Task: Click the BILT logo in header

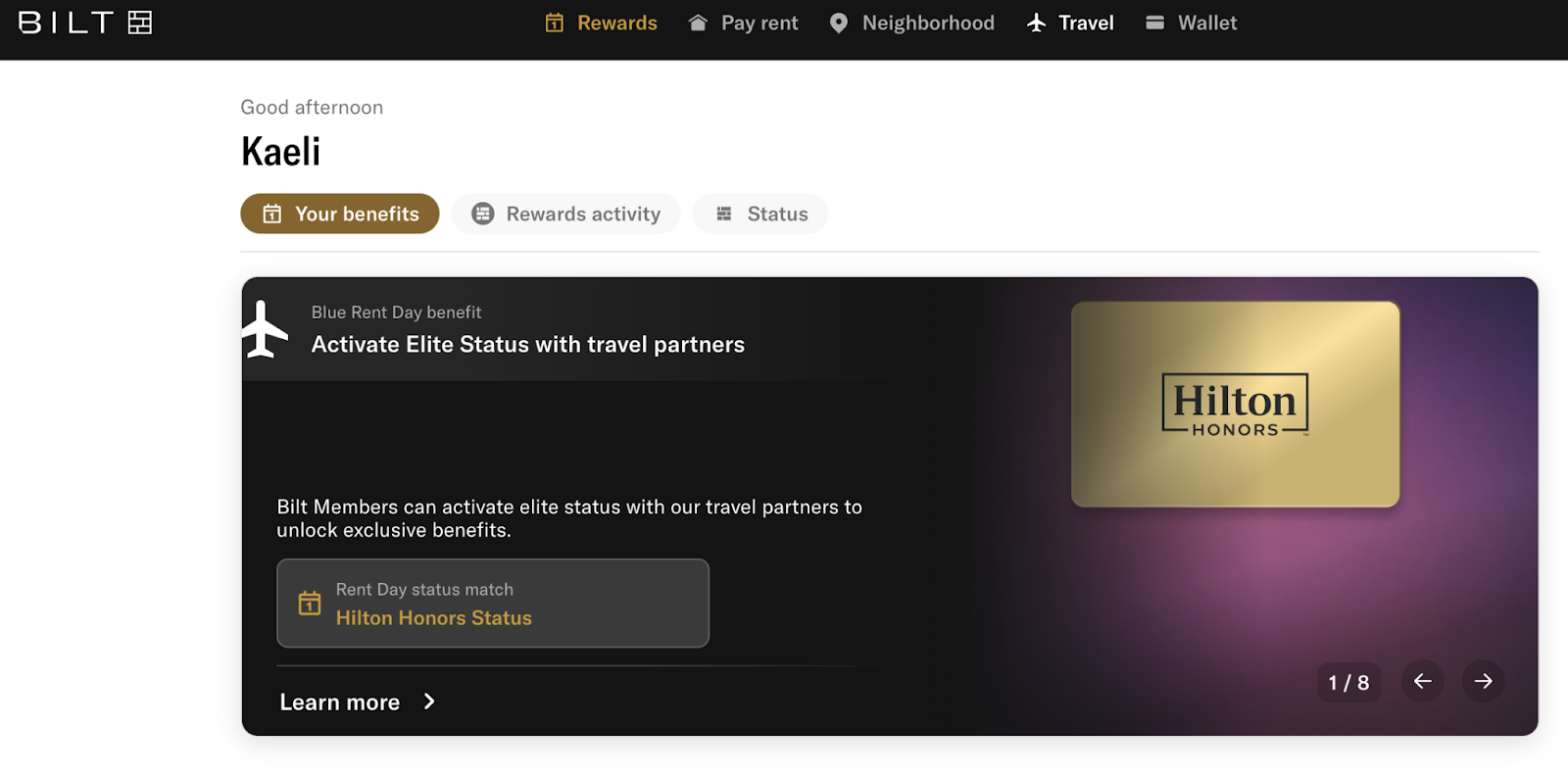Action: pyautogui.click(x=85, y=23)
